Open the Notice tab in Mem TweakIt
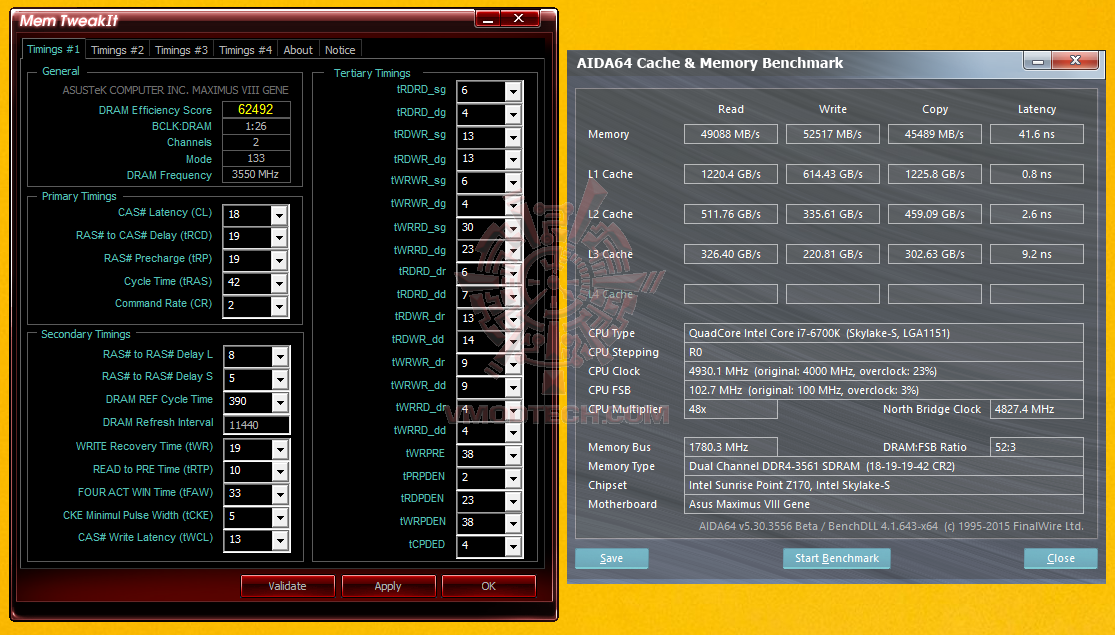Viewport: 1115px width, 635px height. (340, 50)
